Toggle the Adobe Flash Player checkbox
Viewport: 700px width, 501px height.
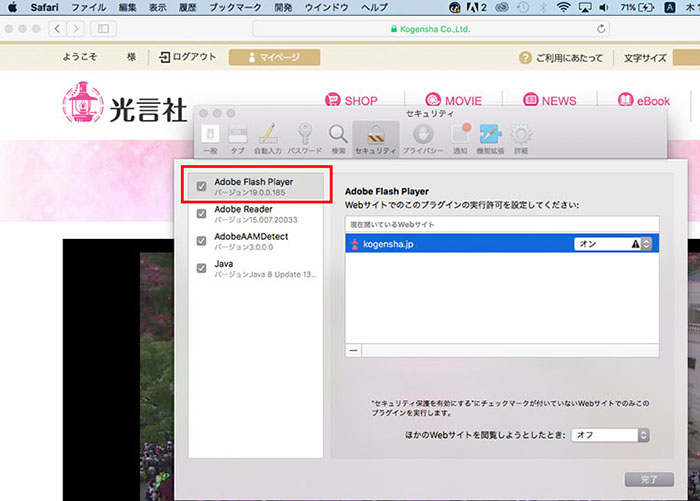point(201,186)
